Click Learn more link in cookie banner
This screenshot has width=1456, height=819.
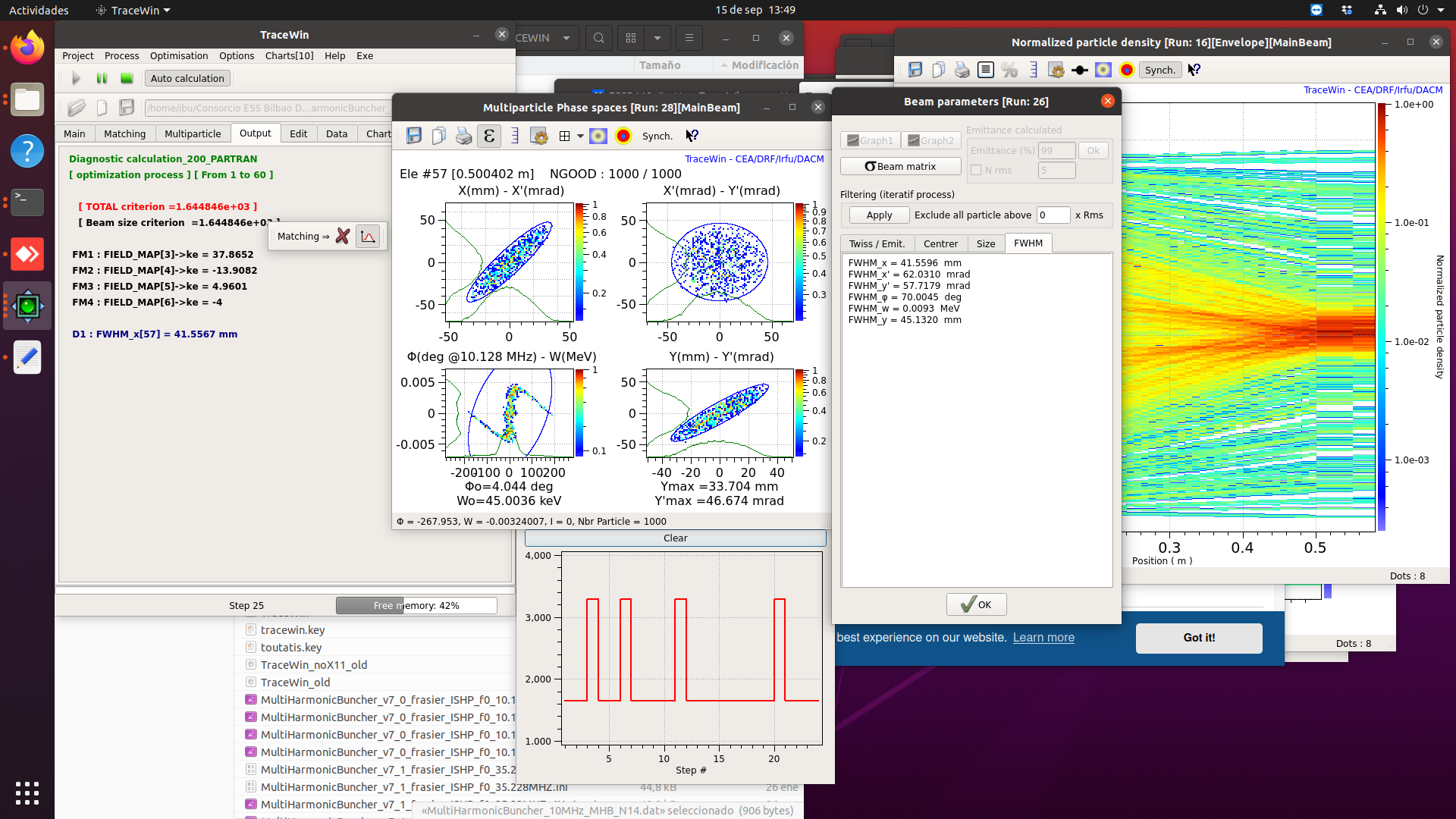pyautogui.click(x=1043, y=638)
